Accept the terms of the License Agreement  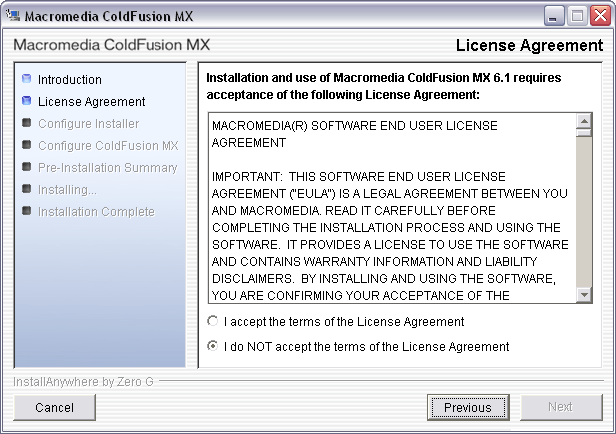tap(212, 322)
